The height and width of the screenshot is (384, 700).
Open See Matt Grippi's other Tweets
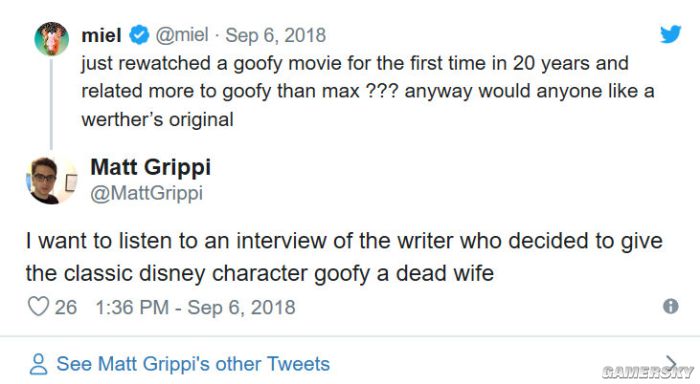pos(193,364)
